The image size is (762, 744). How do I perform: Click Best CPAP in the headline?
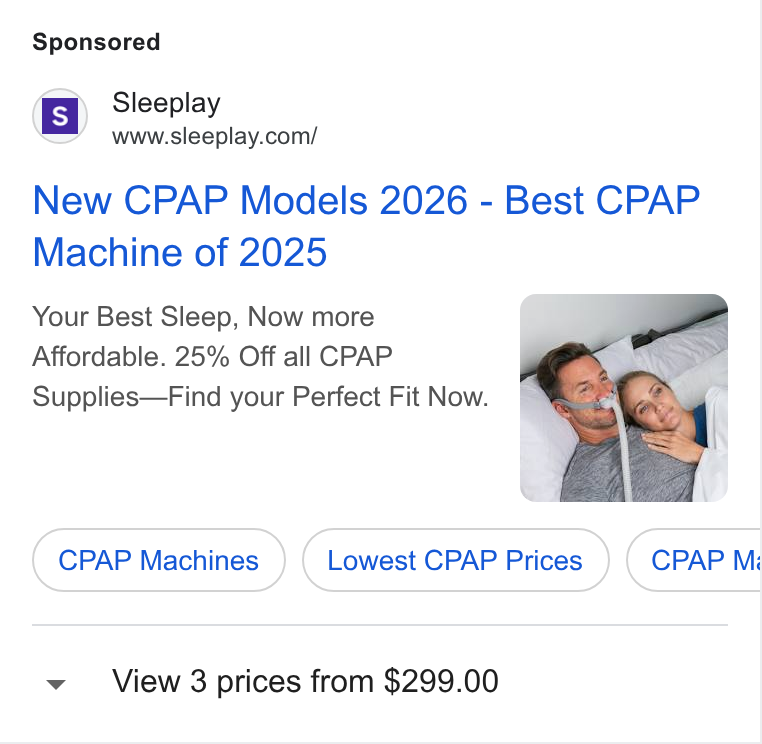click(x=602, y=200)
